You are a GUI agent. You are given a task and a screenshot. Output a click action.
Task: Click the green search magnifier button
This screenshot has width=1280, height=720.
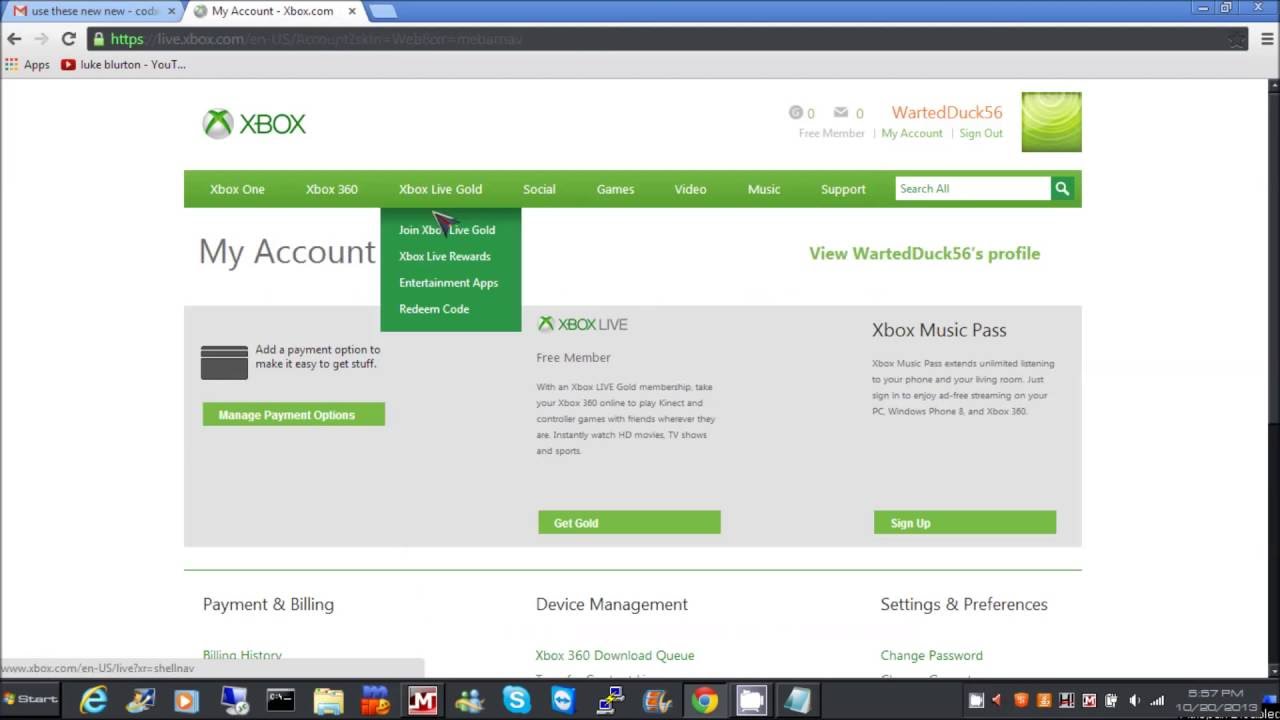(1062, 188)
